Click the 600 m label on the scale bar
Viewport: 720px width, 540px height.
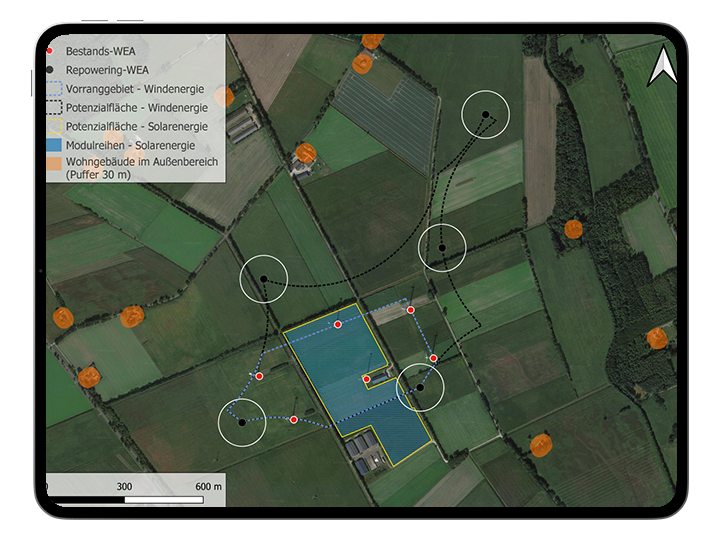pyautogui.click(x=208, y=486)
